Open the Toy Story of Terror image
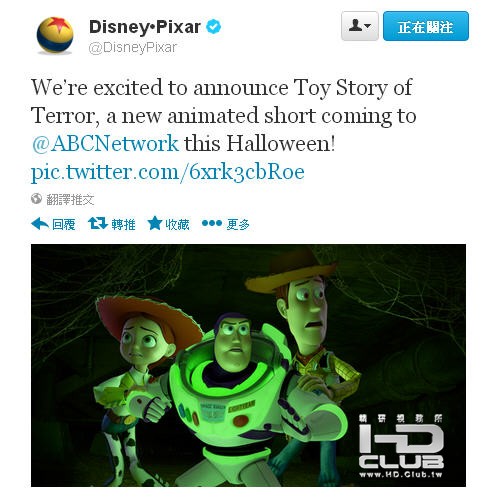 coord(248,365)
